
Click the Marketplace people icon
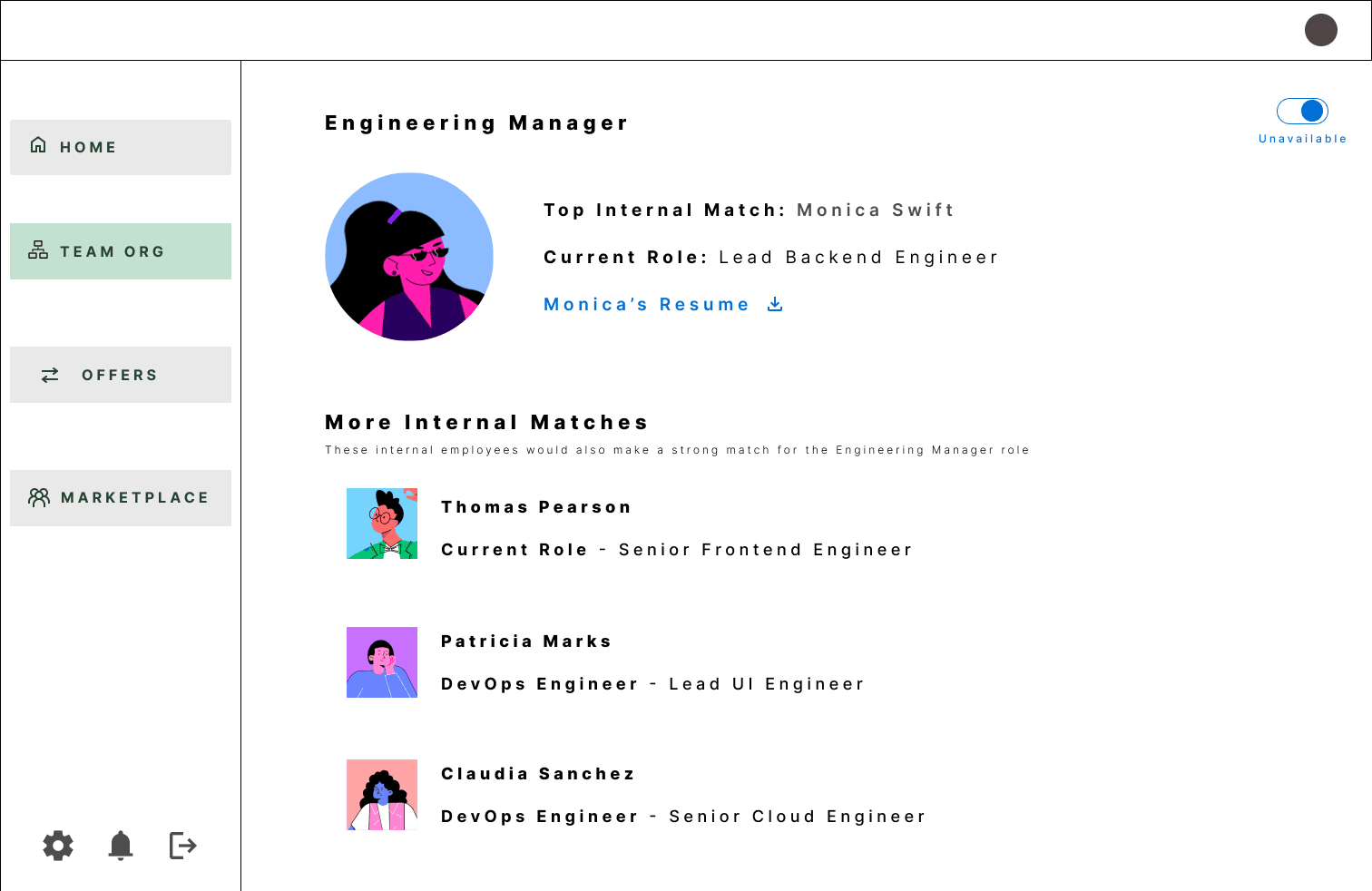39,497
